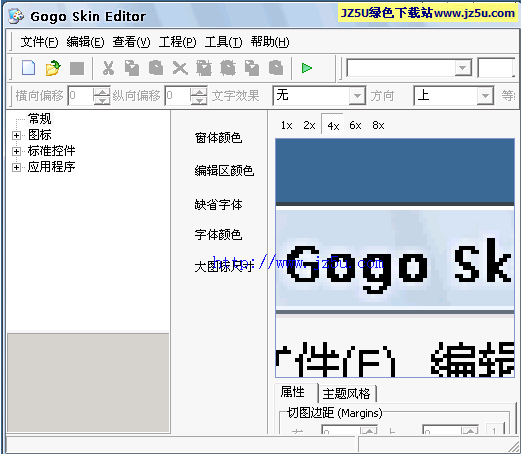Click the 编辑区颜色 label

(224, 171)
